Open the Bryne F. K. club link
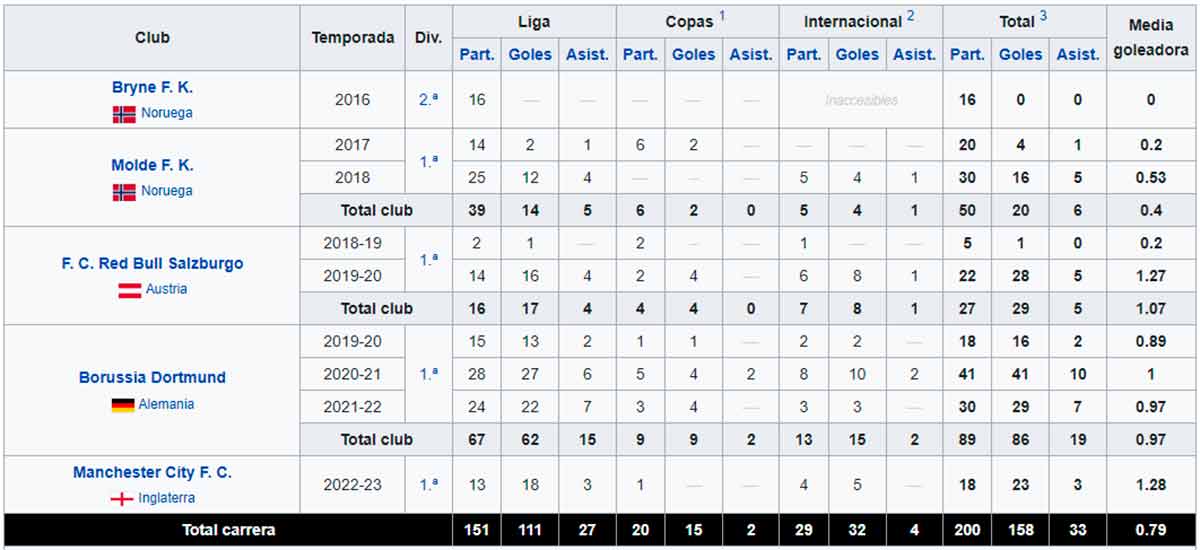Viewport: 1200px width, 550px height. [152, 88]
